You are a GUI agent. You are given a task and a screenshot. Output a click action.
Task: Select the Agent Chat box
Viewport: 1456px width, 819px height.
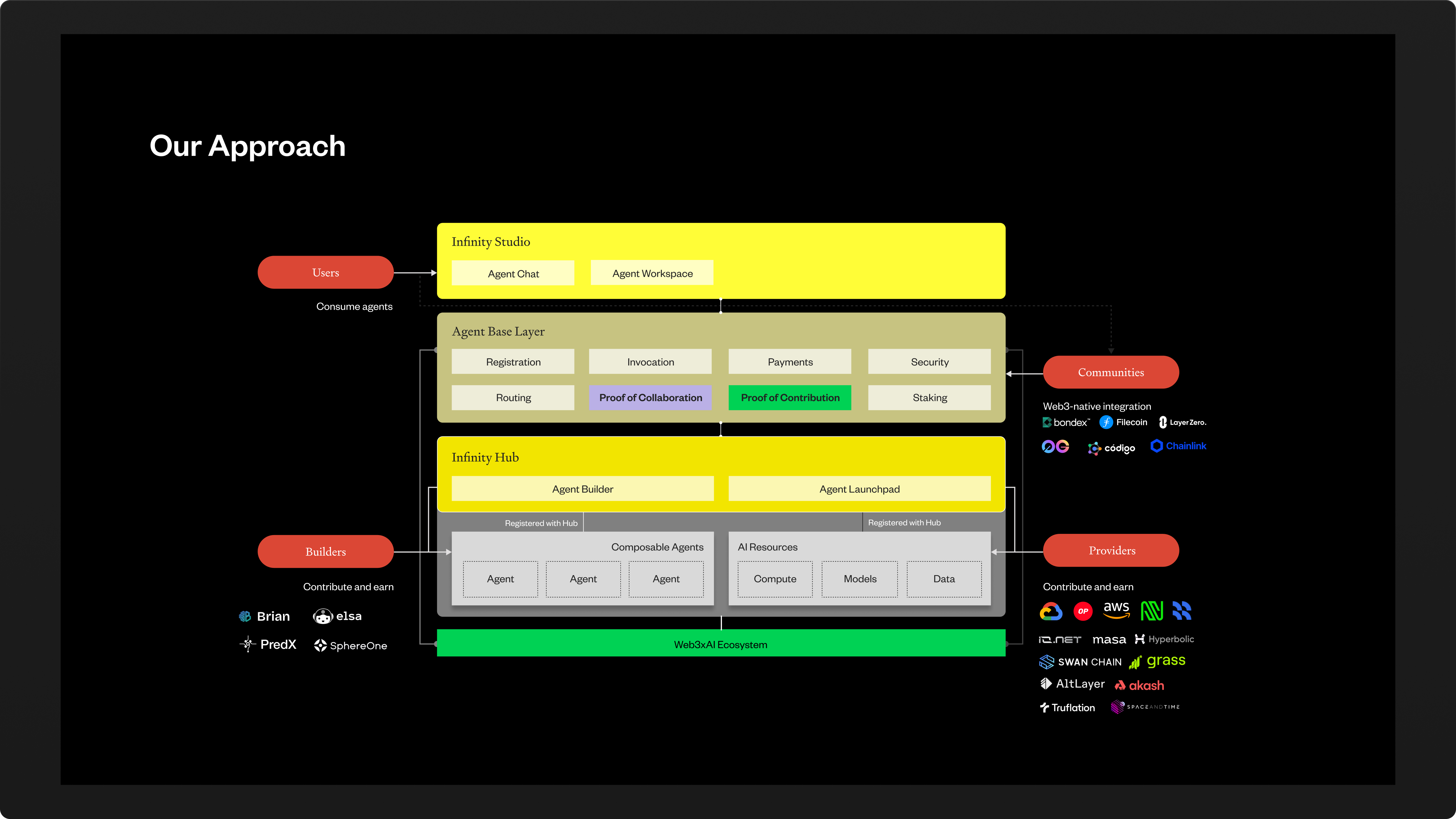pyautogui.click(x=513, y=274)
